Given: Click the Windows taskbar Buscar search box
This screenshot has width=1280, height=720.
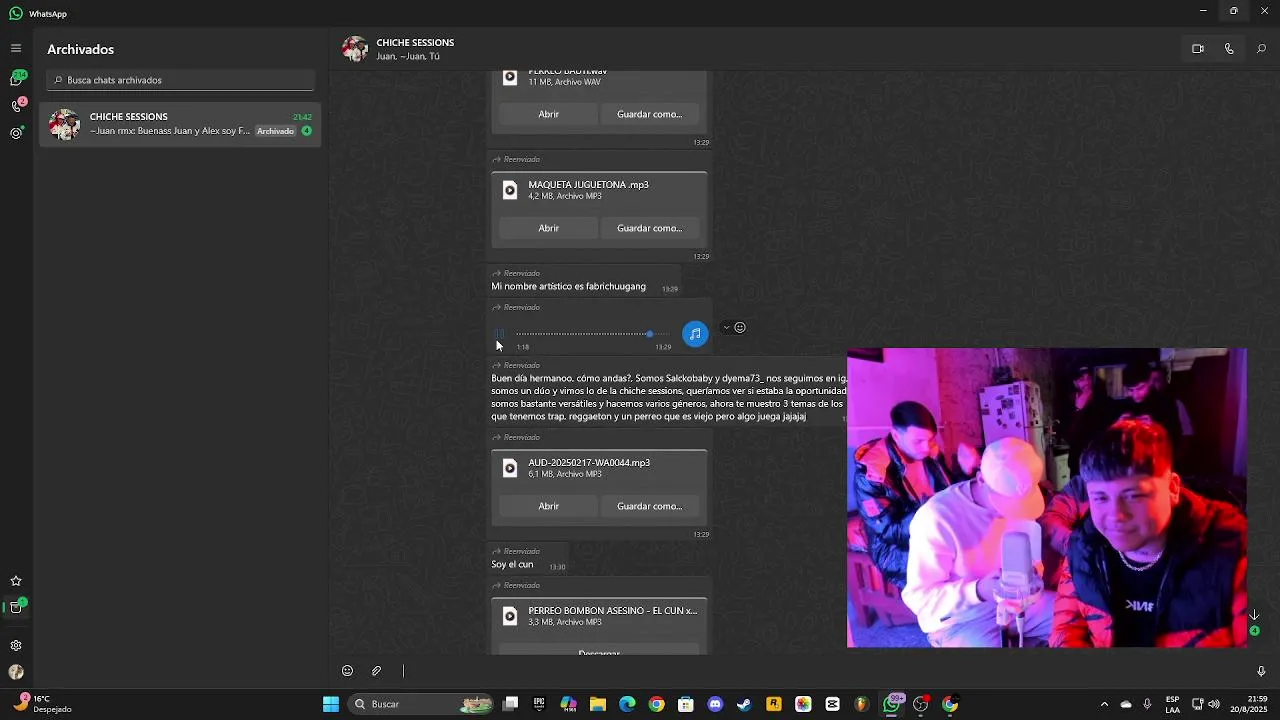Looking at the screenshot, I should coord(420,704).
